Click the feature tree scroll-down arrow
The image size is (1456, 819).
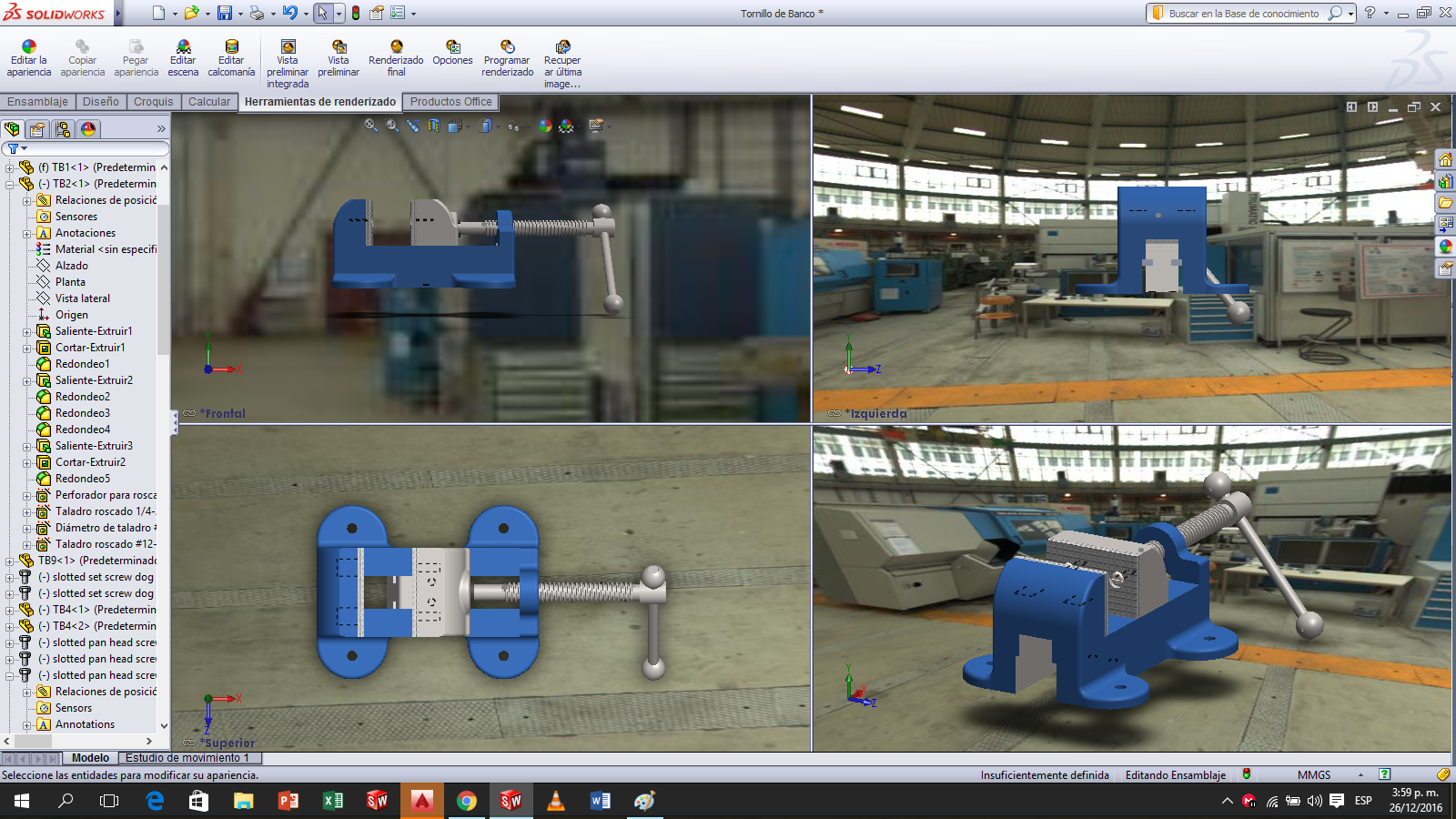click(x=164, y=725)
